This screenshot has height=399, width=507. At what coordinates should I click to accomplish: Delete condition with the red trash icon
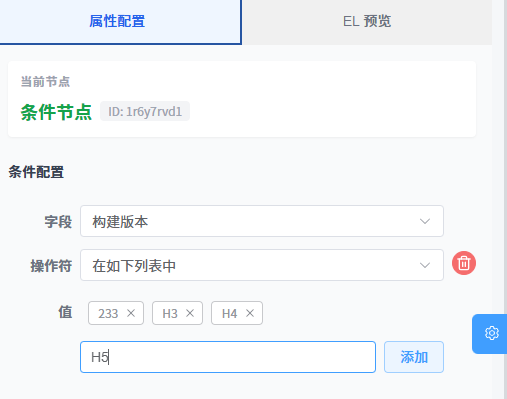click(464, 263)
